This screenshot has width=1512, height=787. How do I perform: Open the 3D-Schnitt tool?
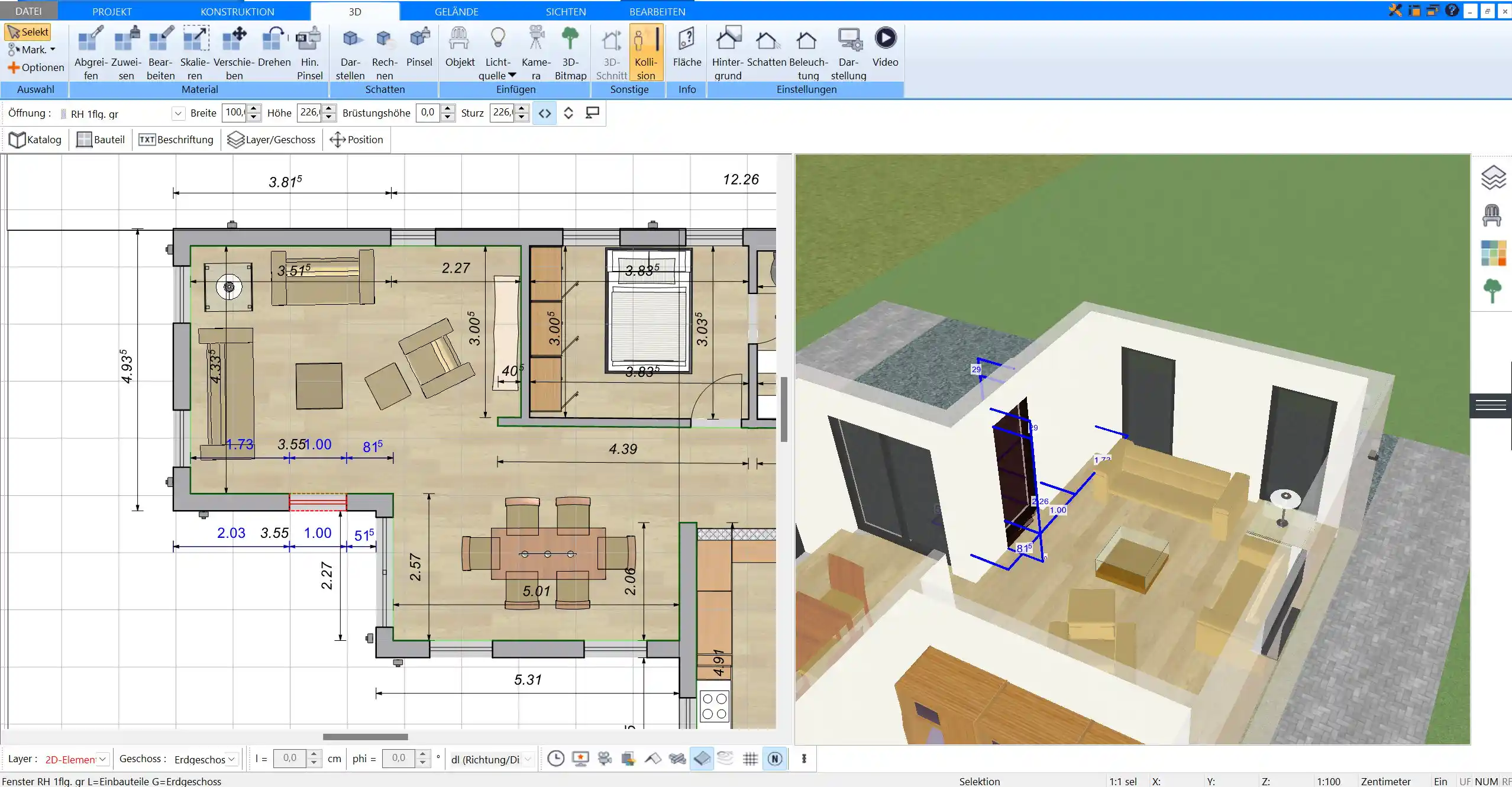tap(611, 53)
